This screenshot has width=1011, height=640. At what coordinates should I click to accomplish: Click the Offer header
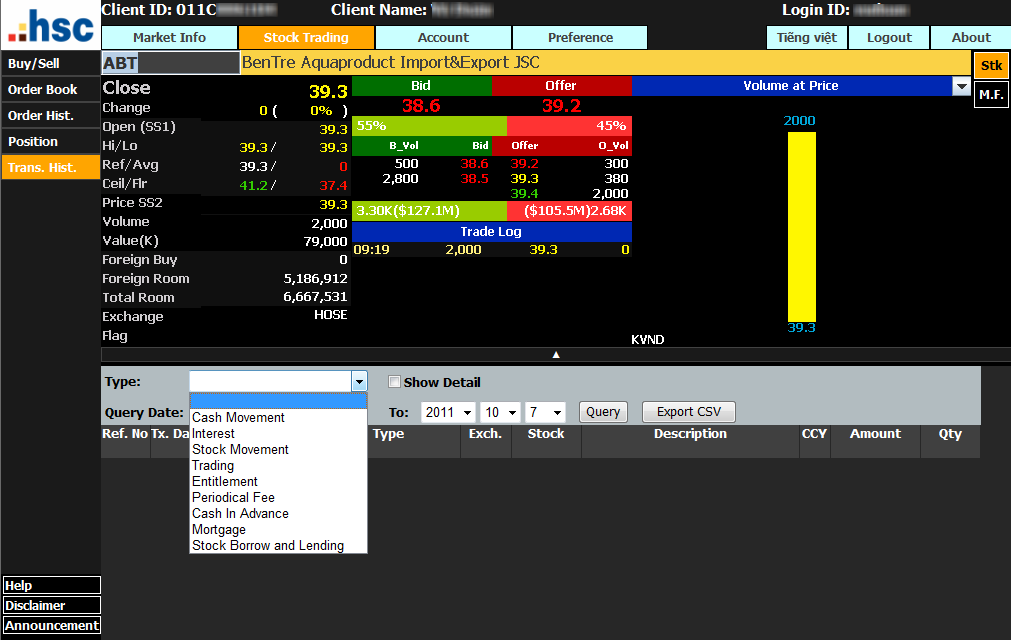pyautogui.click(x=562, y=86)
